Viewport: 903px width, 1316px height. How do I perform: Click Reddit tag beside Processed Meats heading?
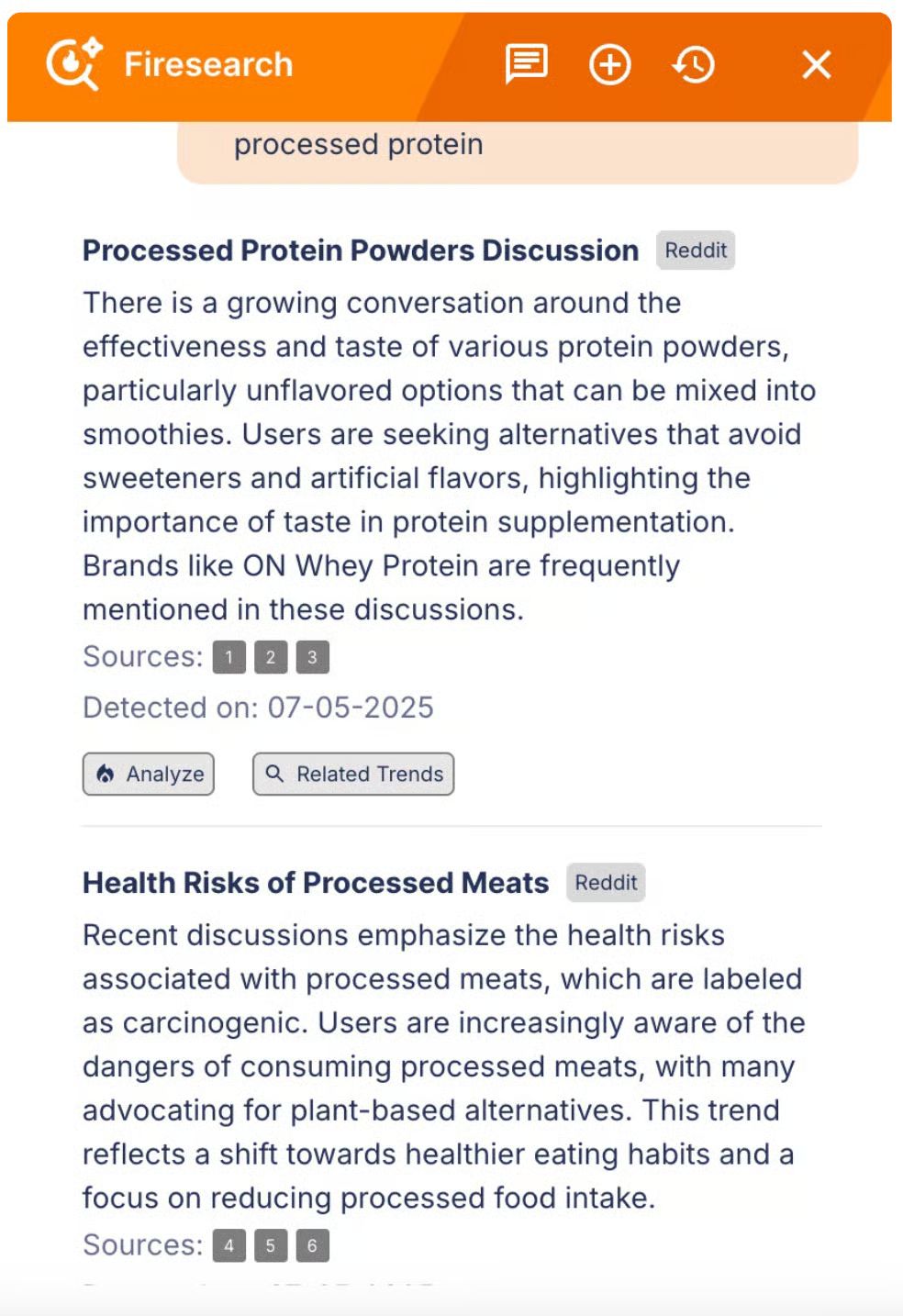(606, 883)
